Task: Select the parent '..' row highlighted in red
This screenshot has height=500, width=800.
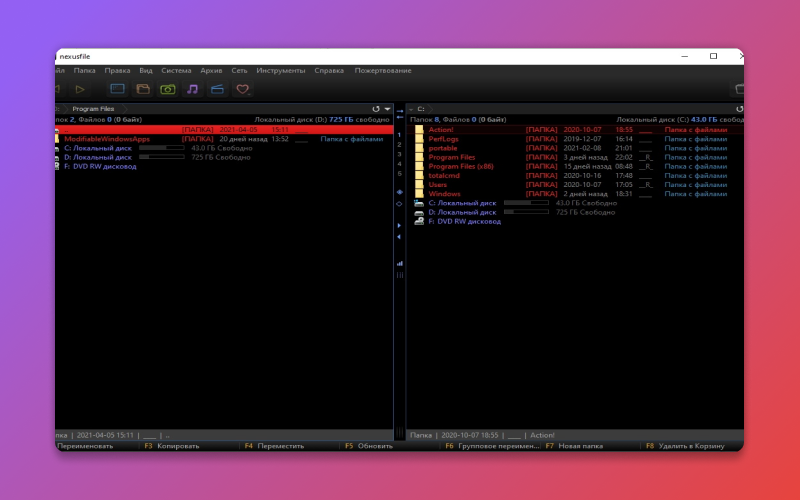Action: tap(224, 130)
